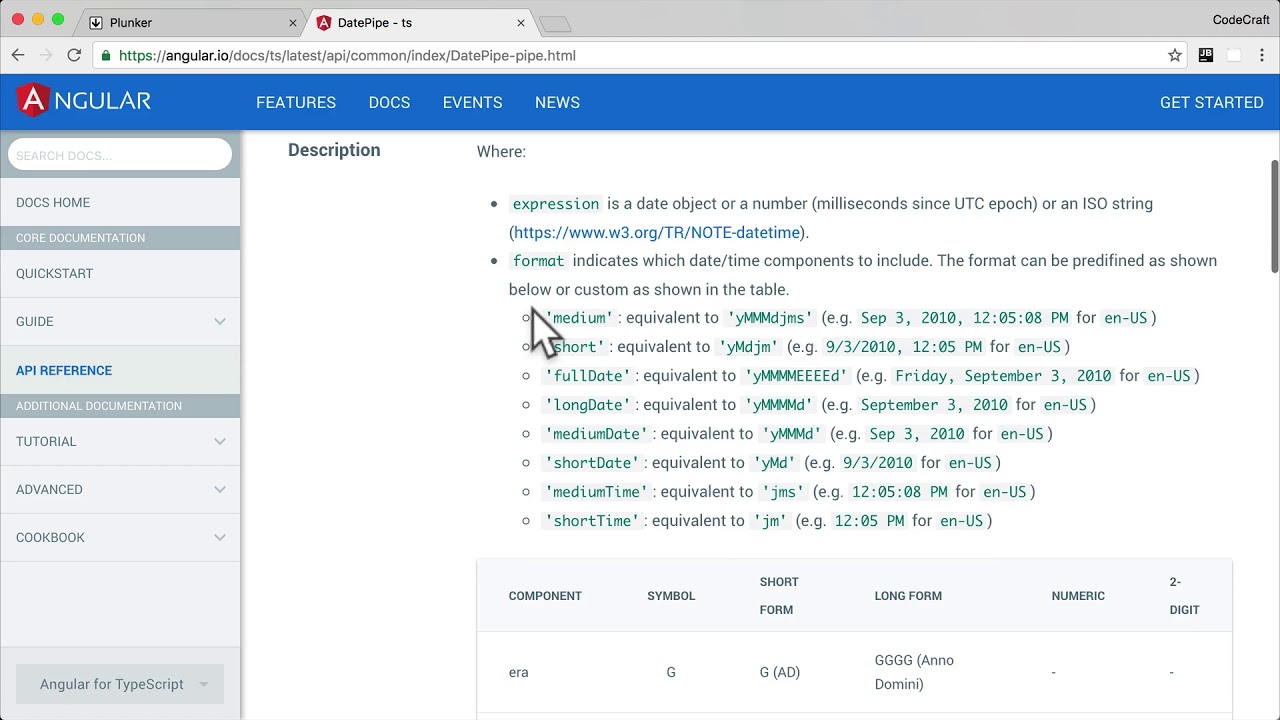Expand the Cookbook sidebar section
The height and width of the screenshot is (720, 1280).
pos(219,537)
